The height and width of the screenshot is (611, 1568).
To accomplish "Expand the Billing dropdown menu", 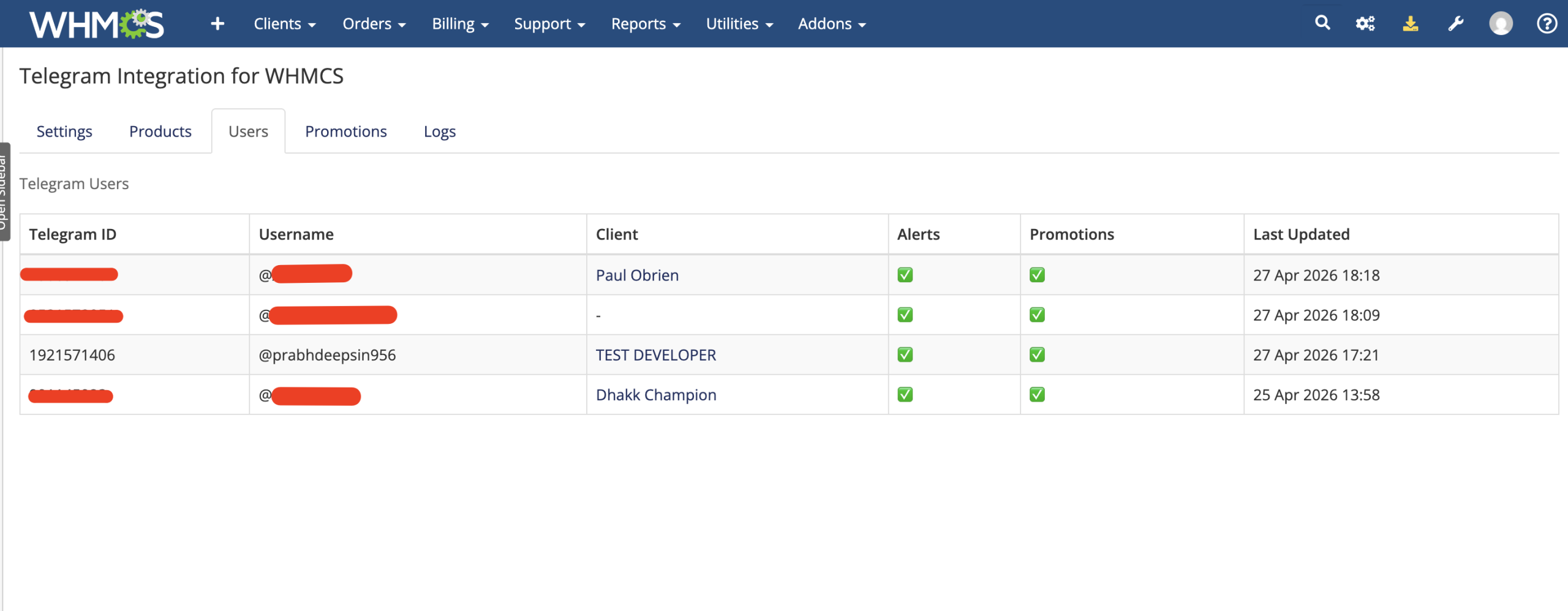I will pyautogui.click(x=460, y=24).
